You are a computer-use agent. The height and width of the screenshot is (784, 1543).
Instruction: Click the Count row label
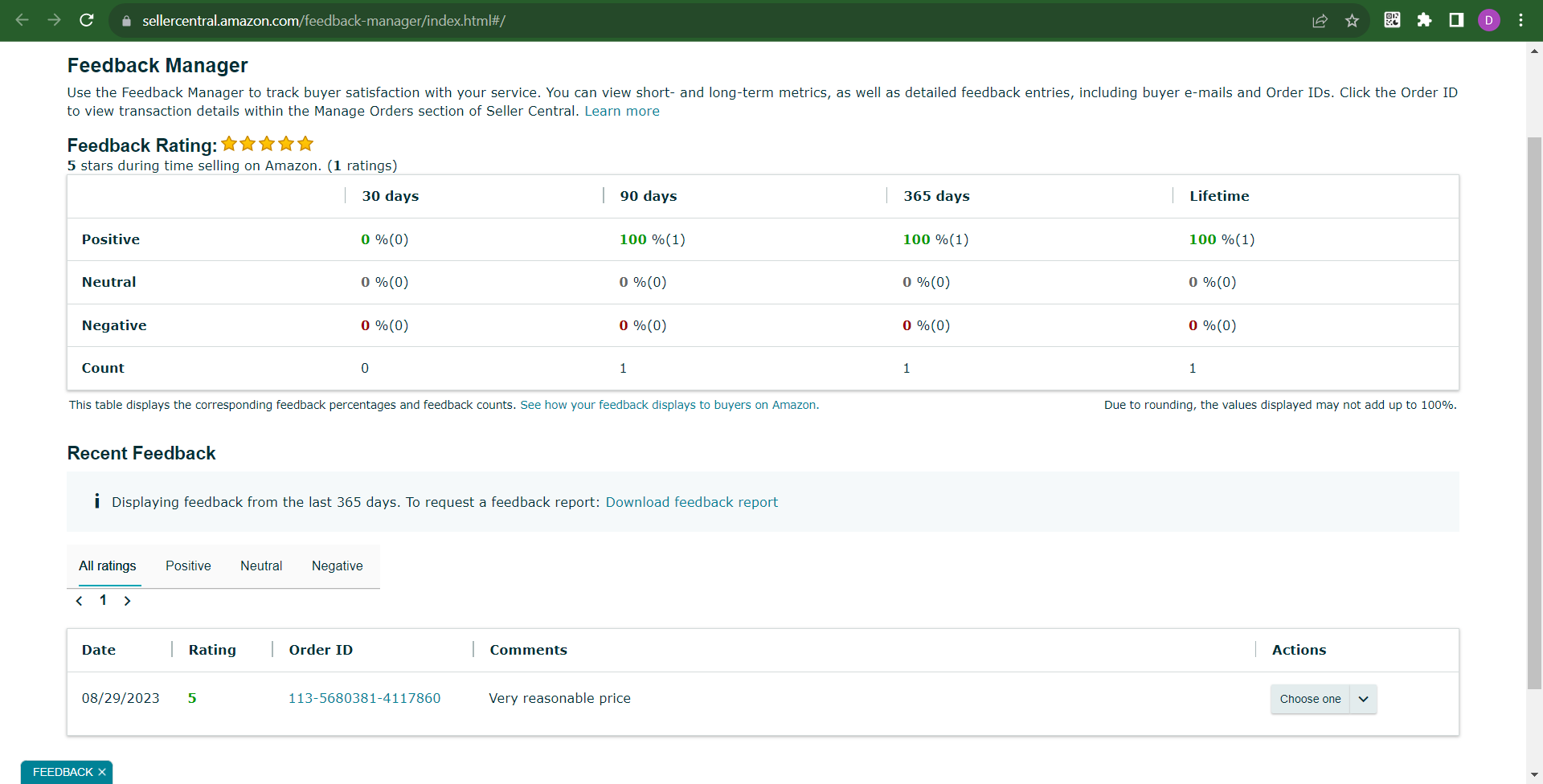(103, 368)
